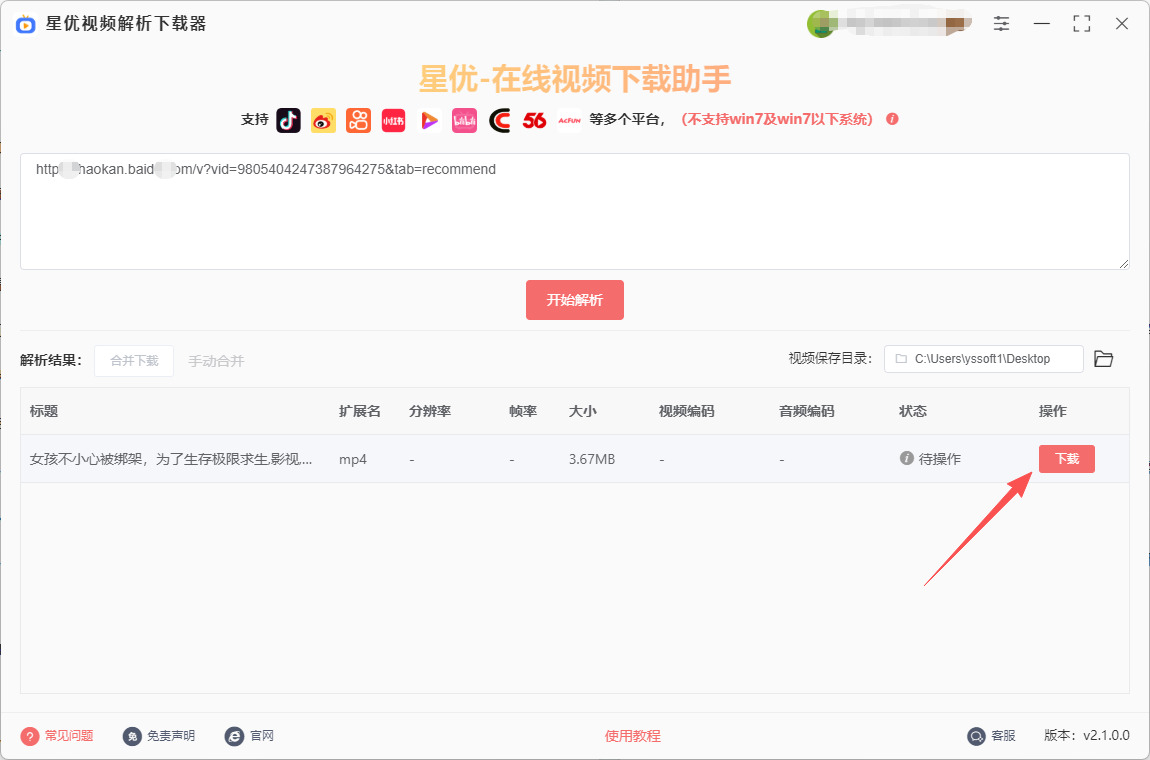Click the app logo in the title bar
This screenshot has height=760, width=1150.
[26, 24]
